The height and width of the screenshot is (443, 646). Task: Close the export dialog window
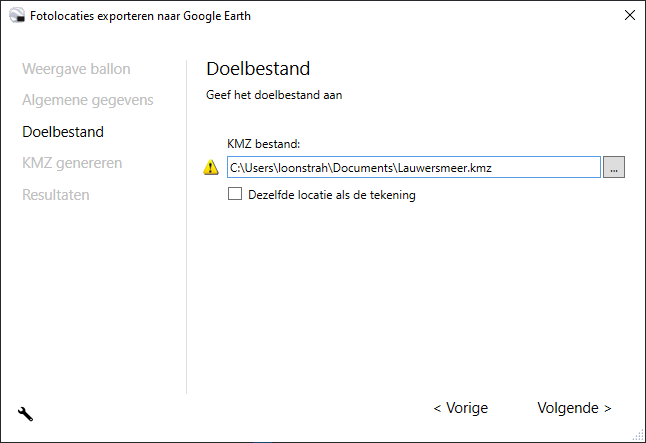click(x=629, y=15)
